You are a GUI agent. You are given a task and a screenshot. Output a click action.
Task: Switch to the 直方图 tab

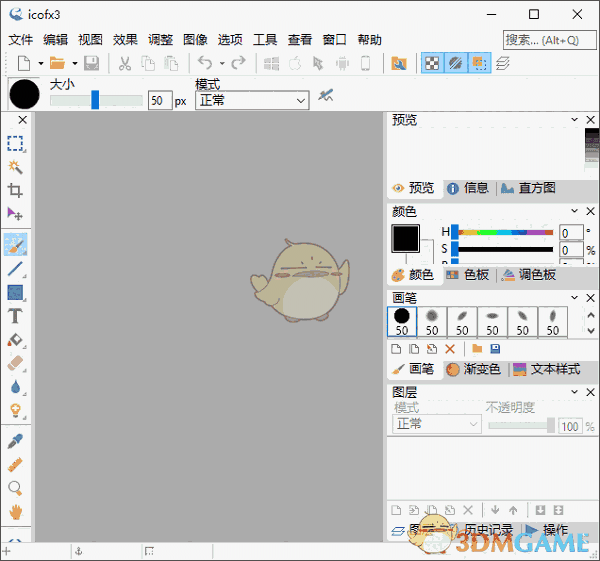(x=528, y=188)
